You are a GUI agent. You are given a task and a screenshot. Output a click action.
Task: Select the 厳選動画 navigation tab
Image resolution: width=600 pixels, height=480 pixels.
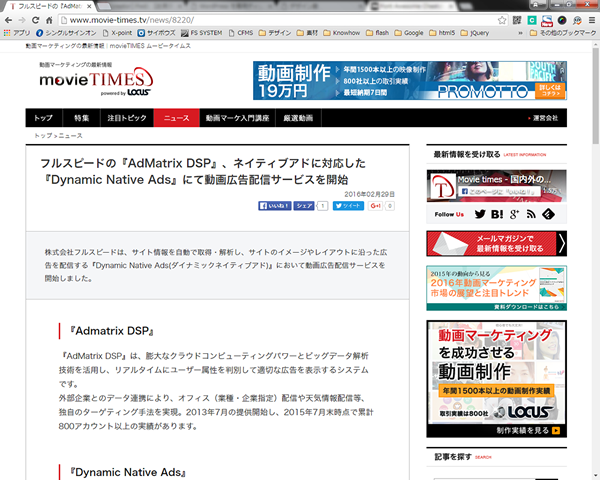click(x=298, y=118)
